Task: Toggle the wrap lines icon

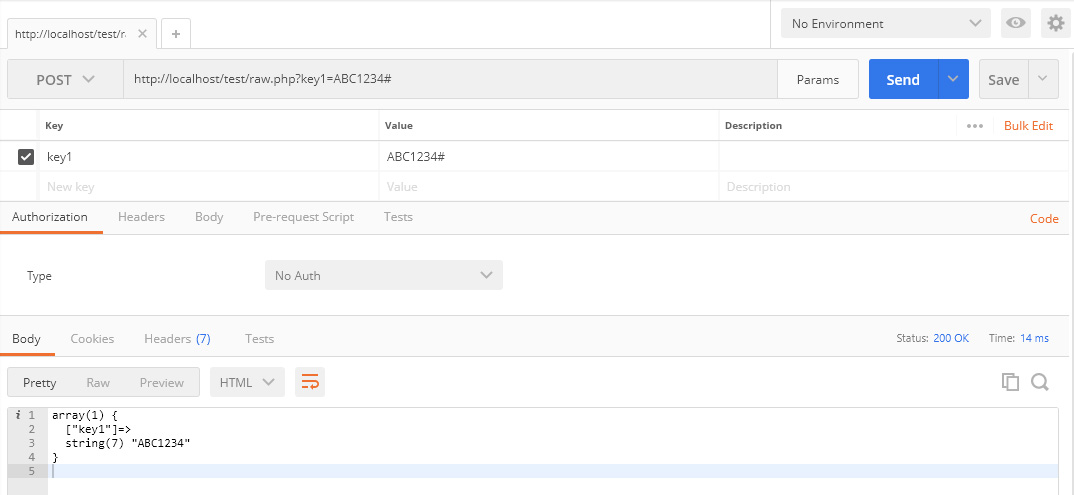Action: [310, 382]
